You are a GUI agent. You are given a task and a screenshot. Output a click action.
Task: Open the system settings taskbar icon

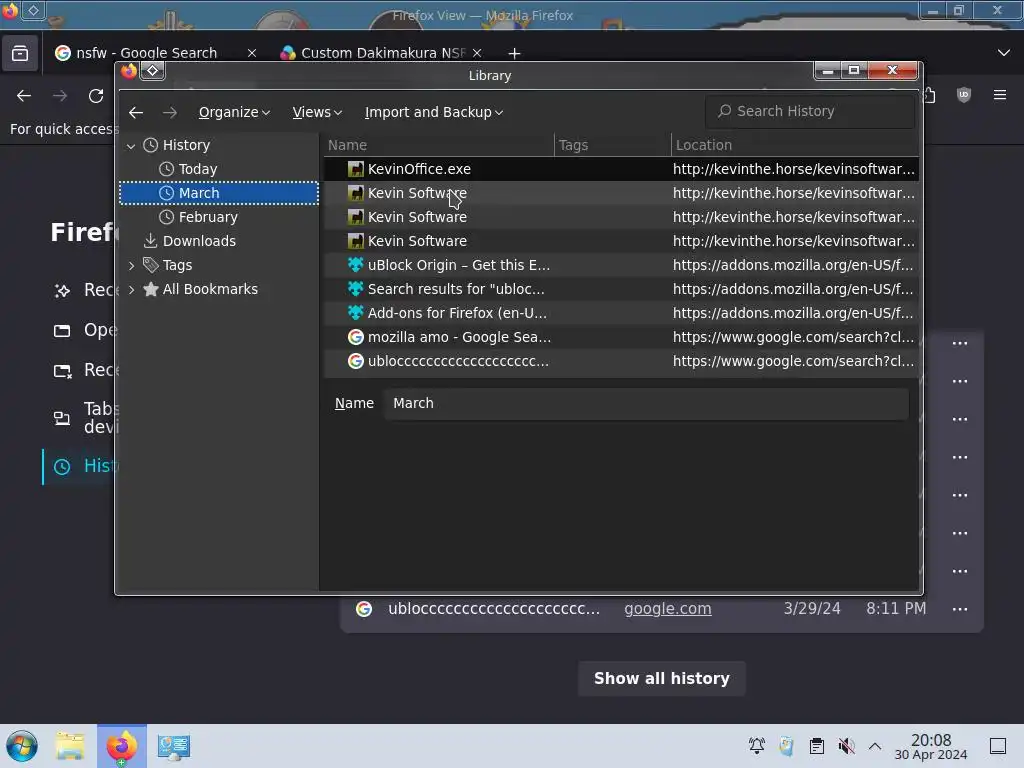pos(174,746)
